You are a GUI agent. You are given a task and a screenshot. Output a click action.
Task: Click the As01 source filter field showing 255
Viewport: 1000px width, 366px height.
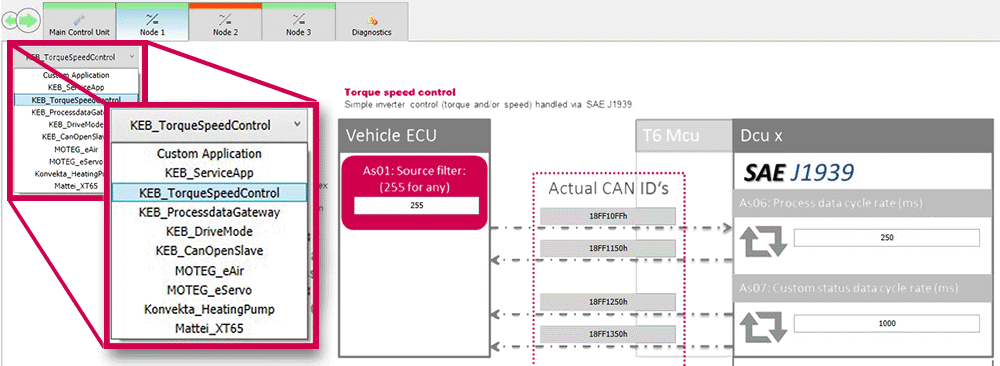point(416,206)
